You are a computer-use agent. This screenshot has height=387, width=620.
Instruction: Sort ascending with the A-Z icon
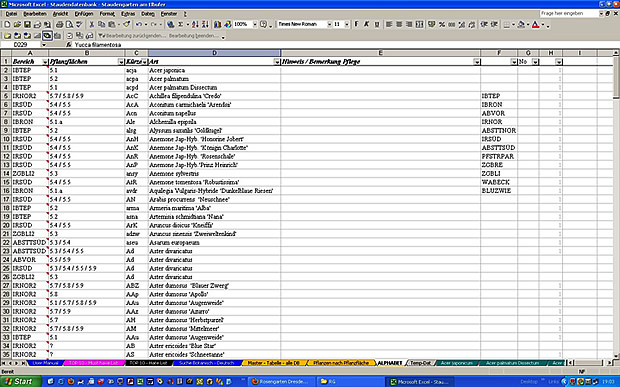[195, 25]
